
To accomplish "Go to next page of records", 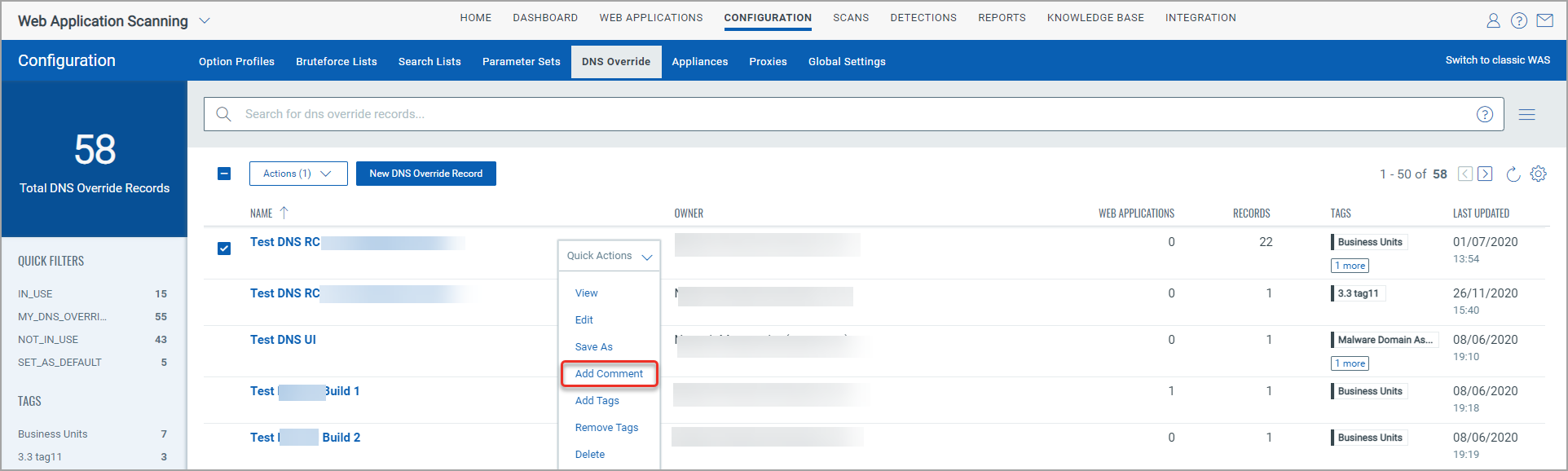I will point(1485,174).
